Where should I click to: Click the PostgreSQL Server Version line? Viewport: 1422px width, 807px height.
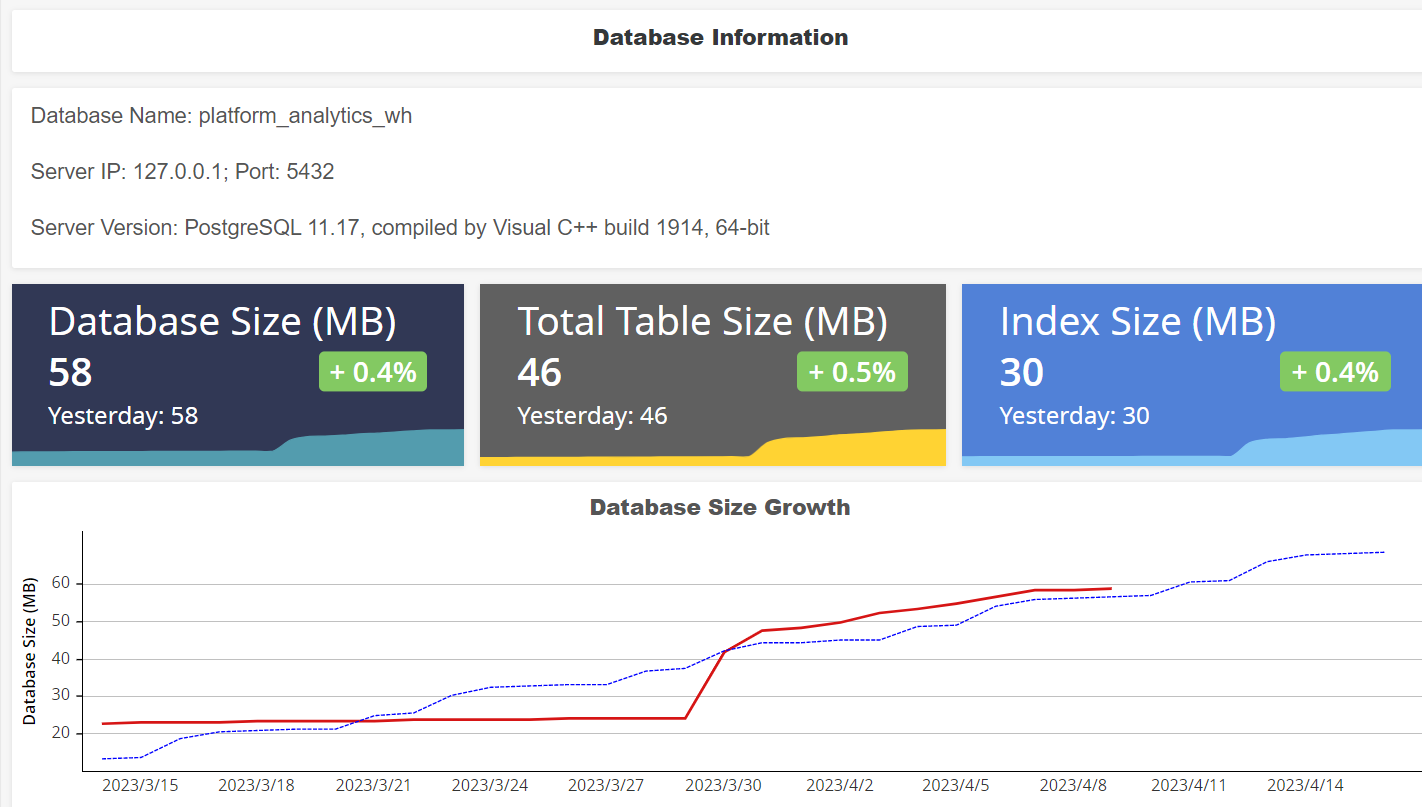400,228
